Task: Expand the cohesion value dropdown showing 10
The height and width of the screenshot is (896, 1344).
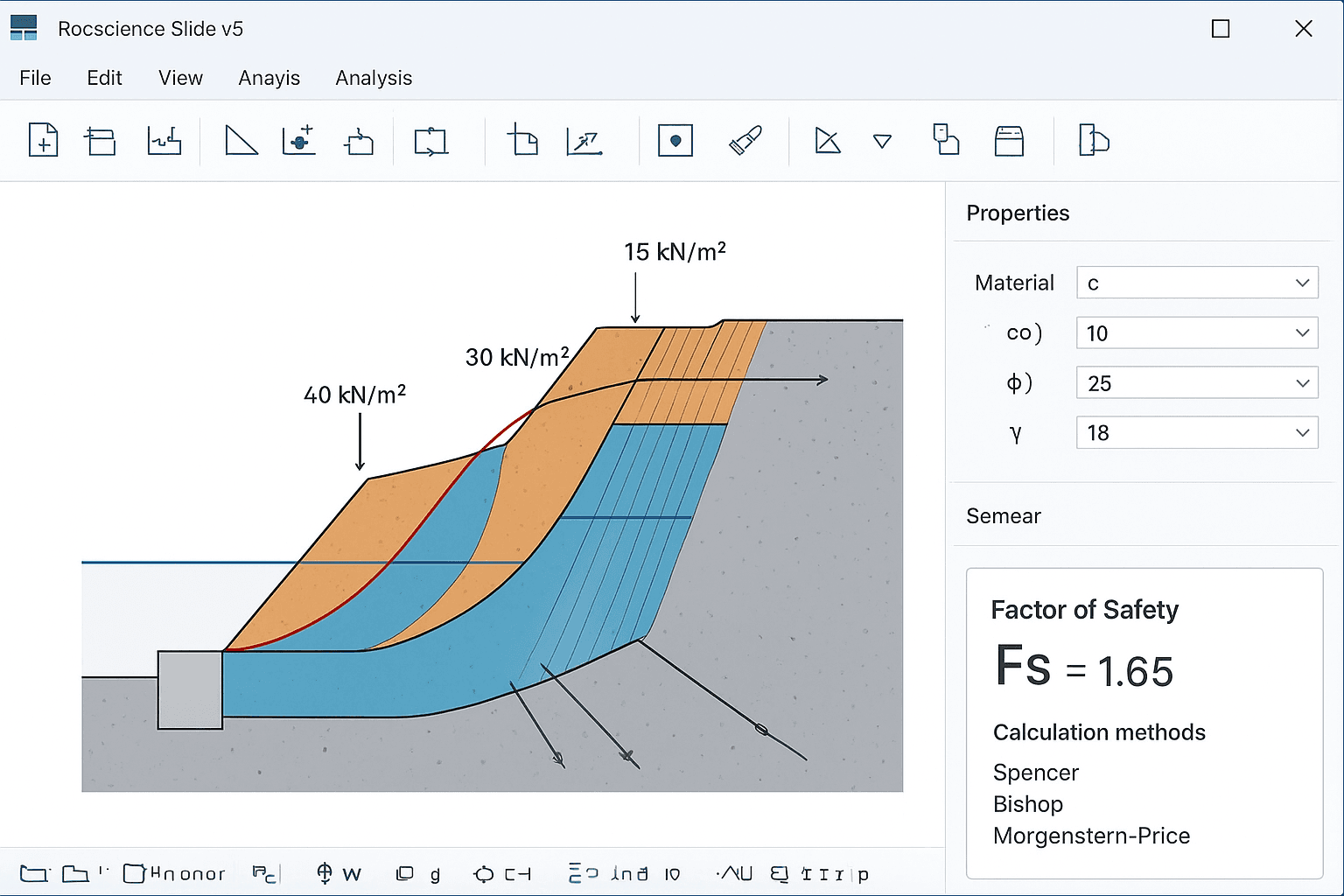Action: [x=1196, y=332]
